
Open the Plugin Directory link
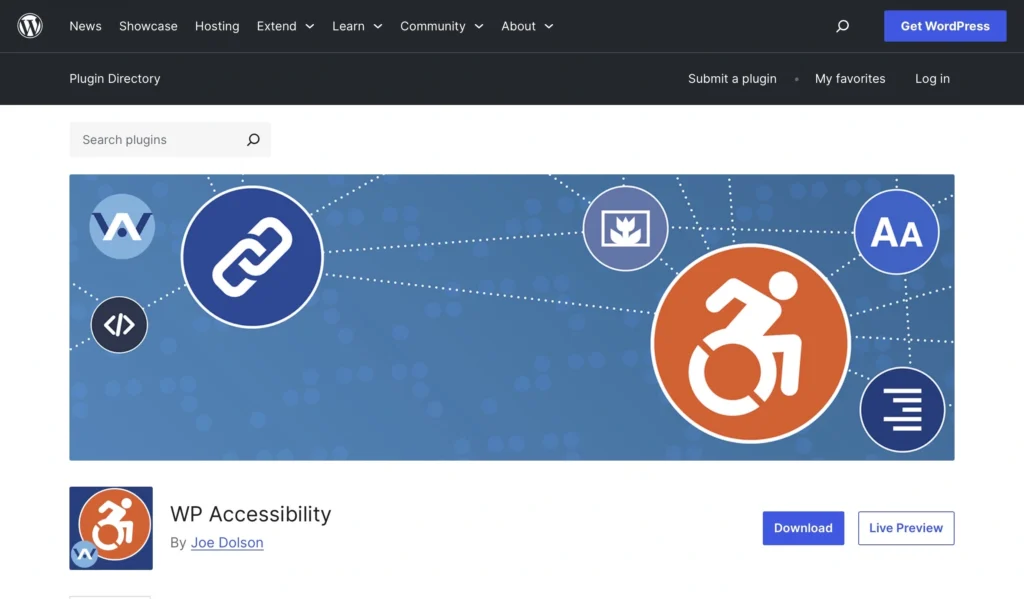point(115,78)
